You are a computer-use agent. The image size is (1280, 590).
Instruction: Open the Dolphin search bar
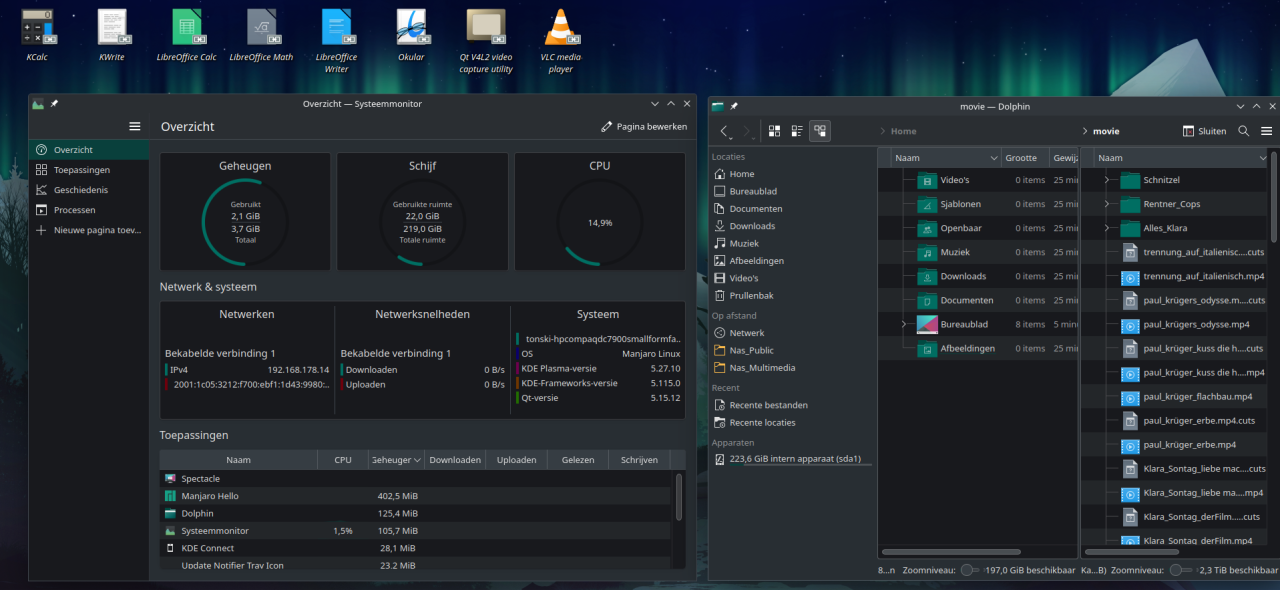coord(1242,130)
